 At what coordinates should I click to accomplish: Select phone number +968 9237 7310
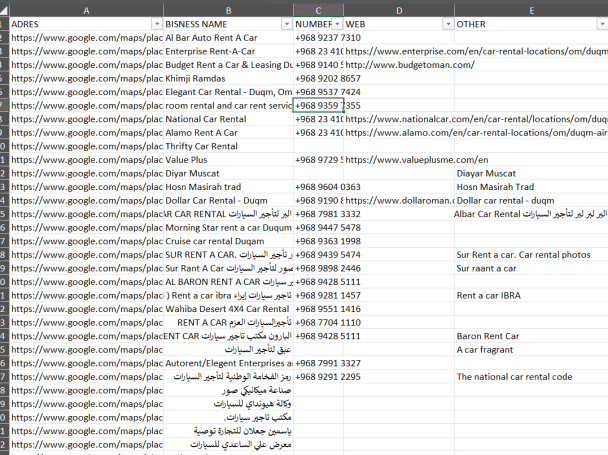(318, 38)
